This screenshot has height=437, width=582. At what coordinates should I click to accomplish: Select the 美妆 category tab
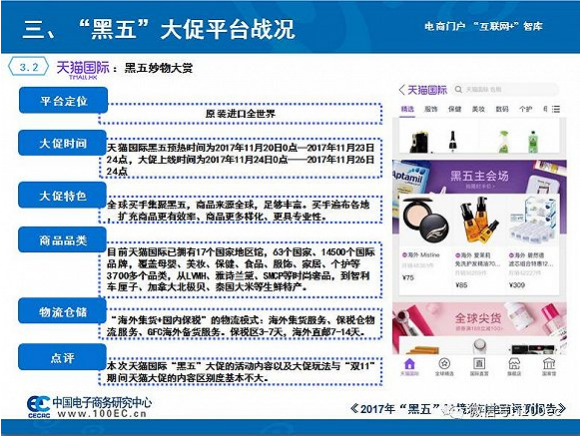click(x=478, y=109)
